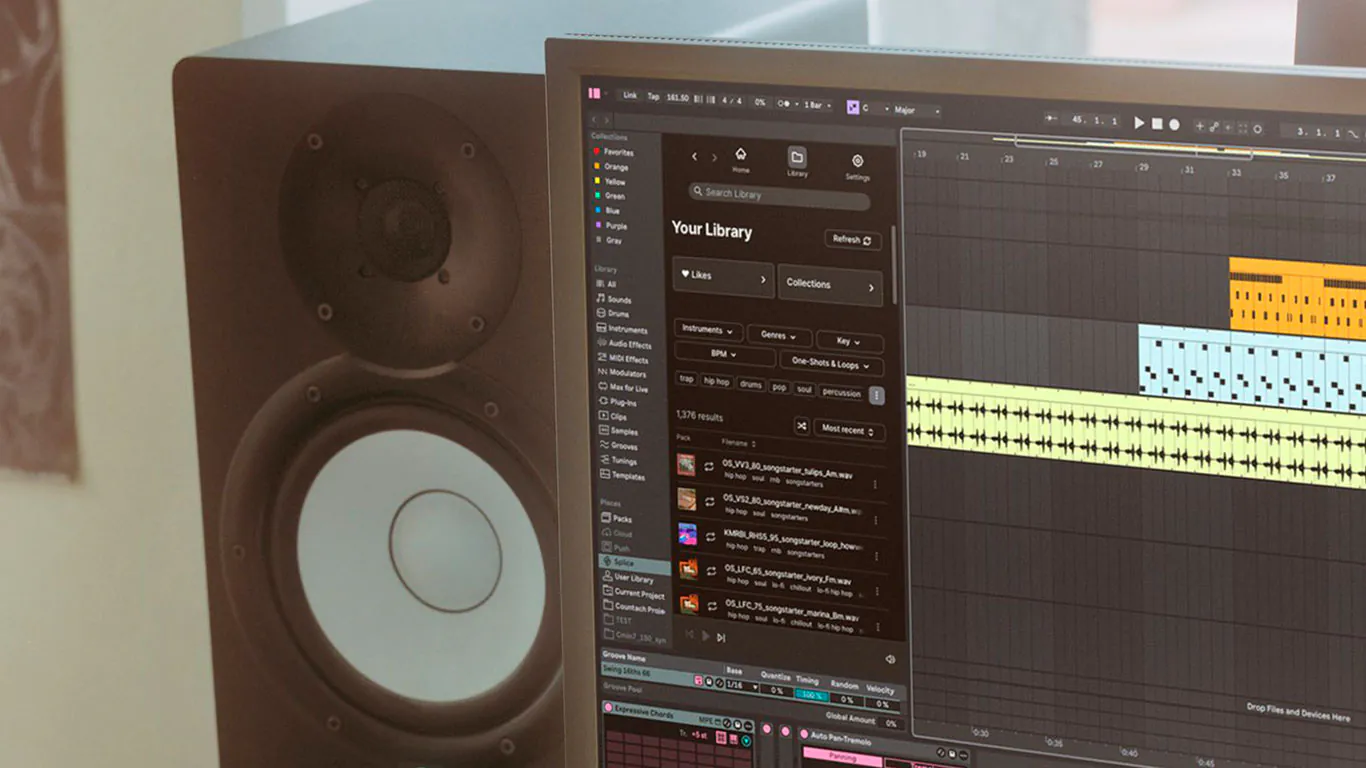Change the Most recent sort order
This screenshot has height=768, width=1366.
847,430
